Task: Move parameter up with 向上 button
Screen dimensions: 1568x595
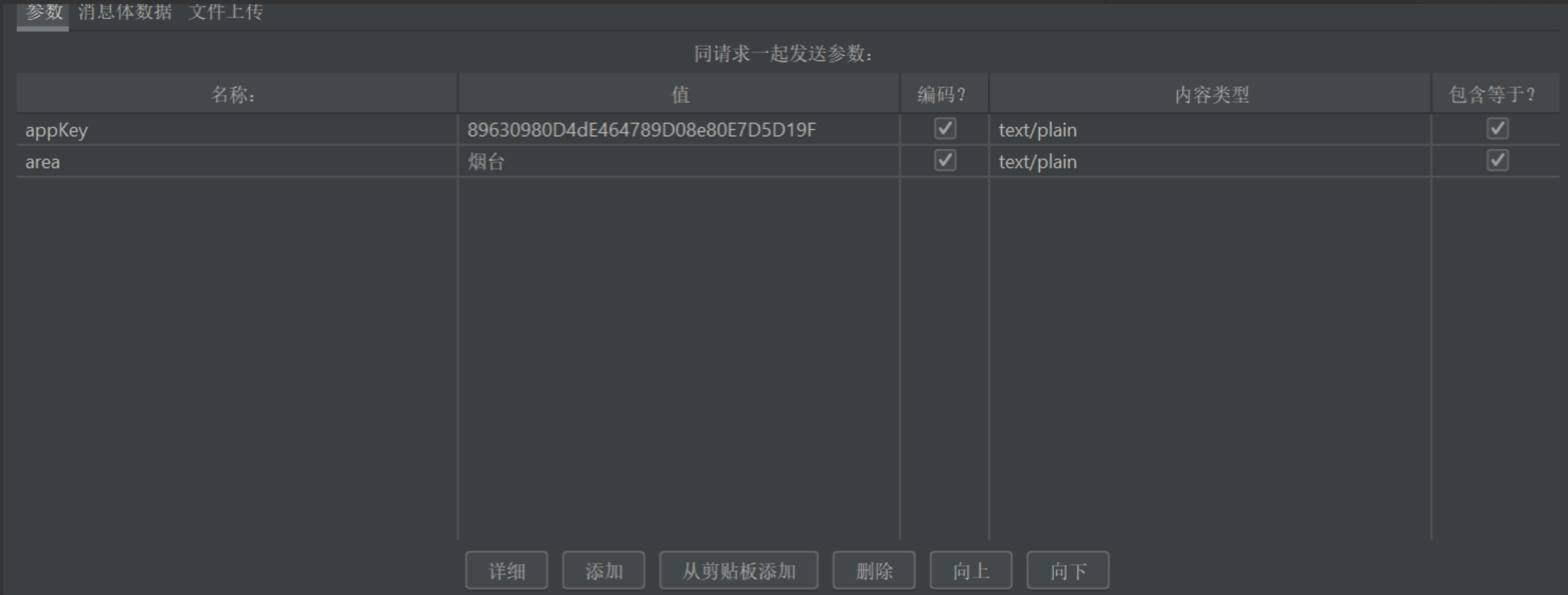Action: tap(971, 570)
